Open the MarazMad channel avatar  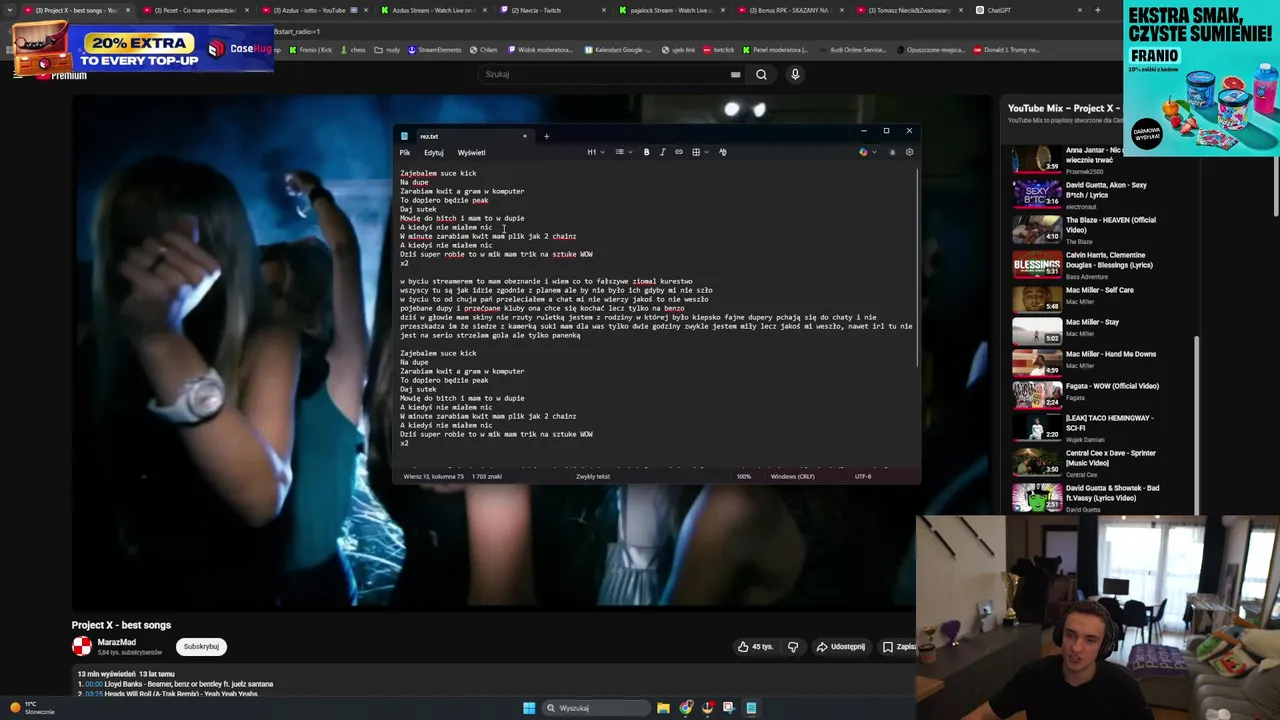pos(82,646)
